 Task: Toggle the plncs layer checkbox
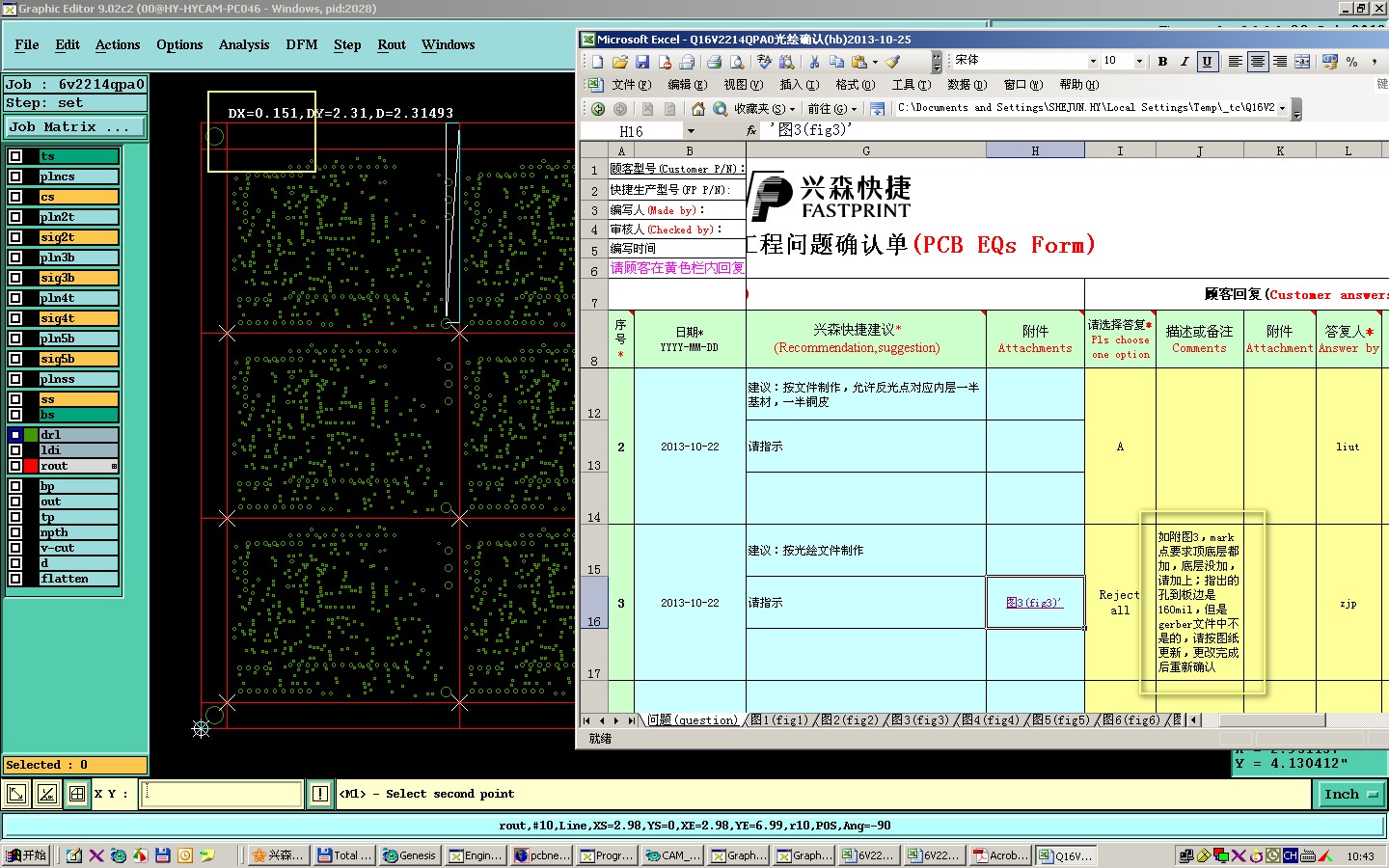[15, 176]
